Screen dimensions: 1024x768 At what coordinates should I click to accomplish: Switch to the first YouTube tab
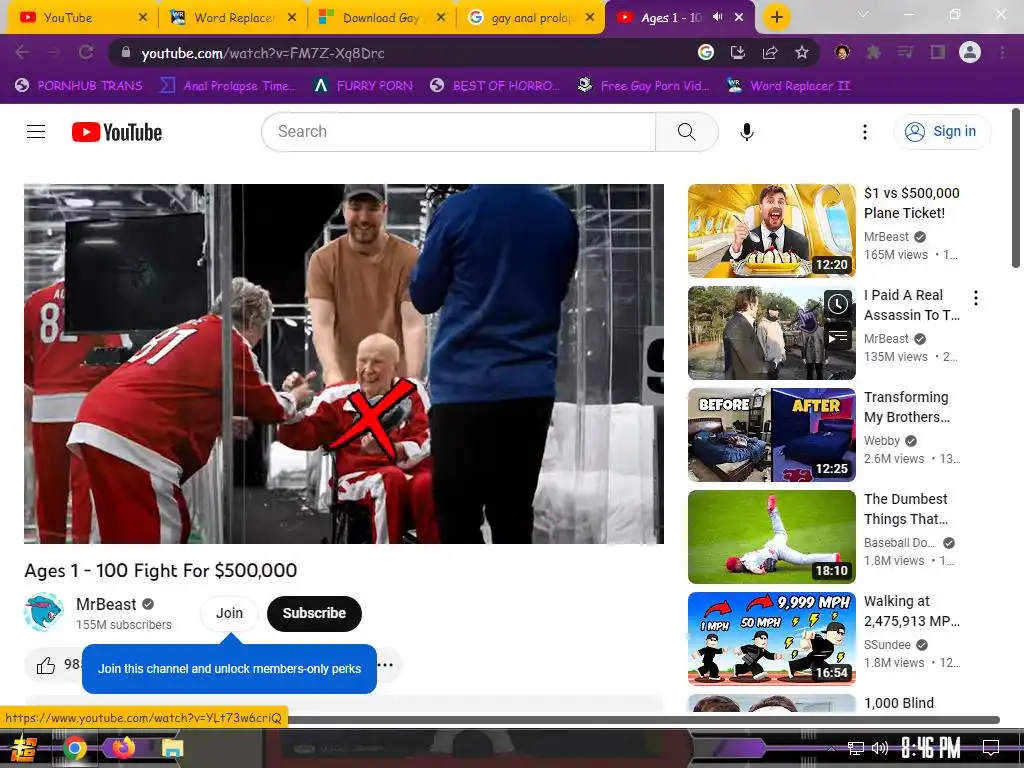pos(80,18)
